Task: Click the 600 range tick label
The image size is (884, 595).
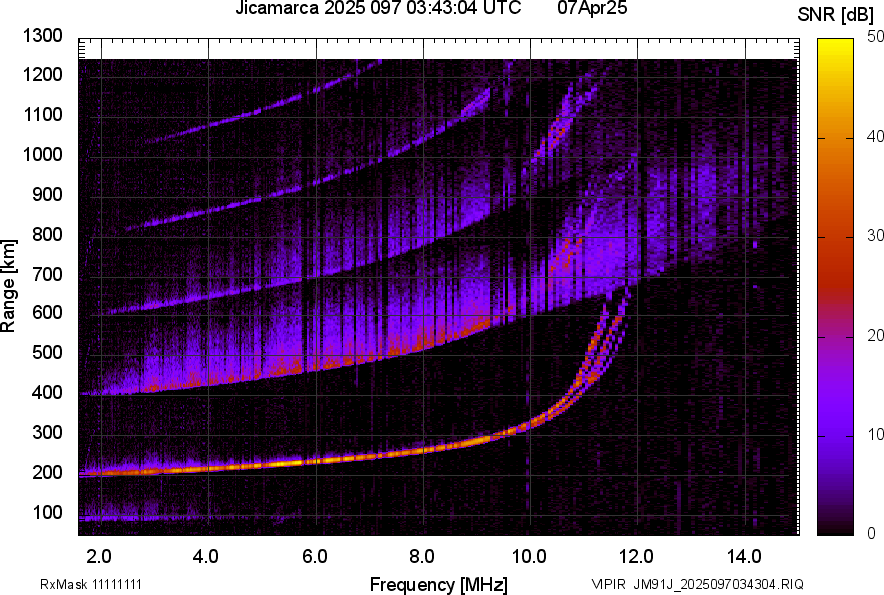Action: (x=47, y=312)
